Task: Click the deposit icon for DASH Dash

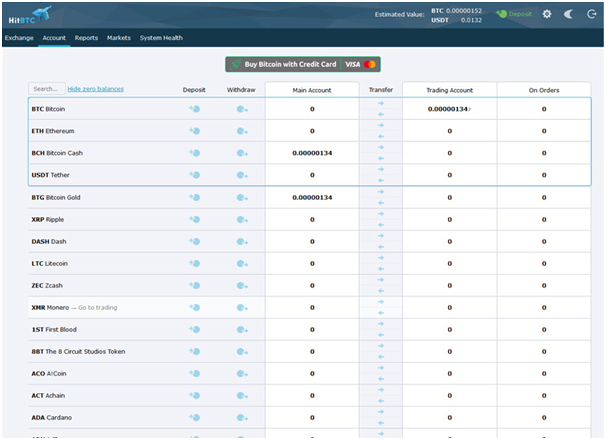Action: [x=194, y=242]
